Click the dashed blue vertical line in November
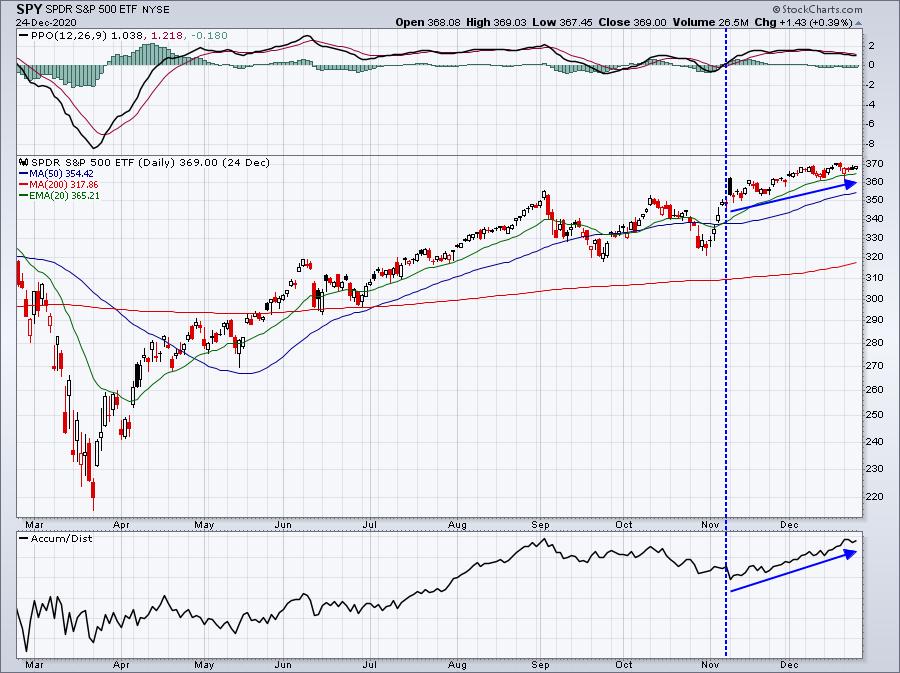This screenshot has width=900, height=673. coord(727,344)
